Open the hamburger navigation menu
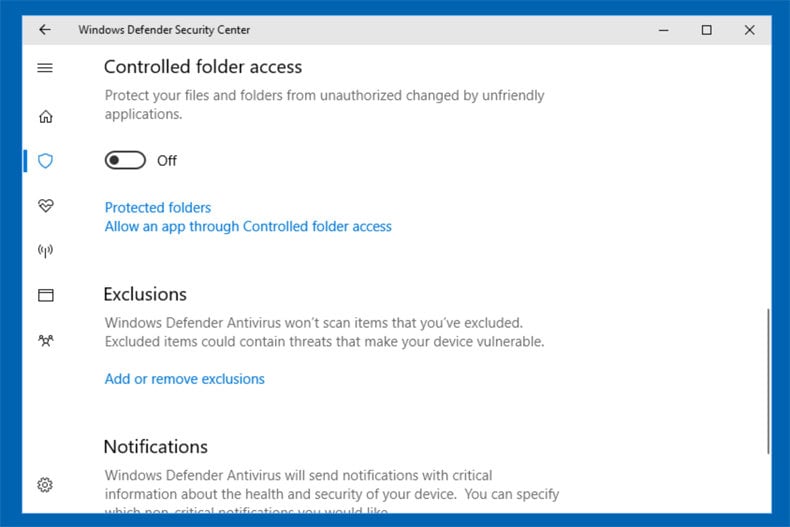 click(45, 68)
